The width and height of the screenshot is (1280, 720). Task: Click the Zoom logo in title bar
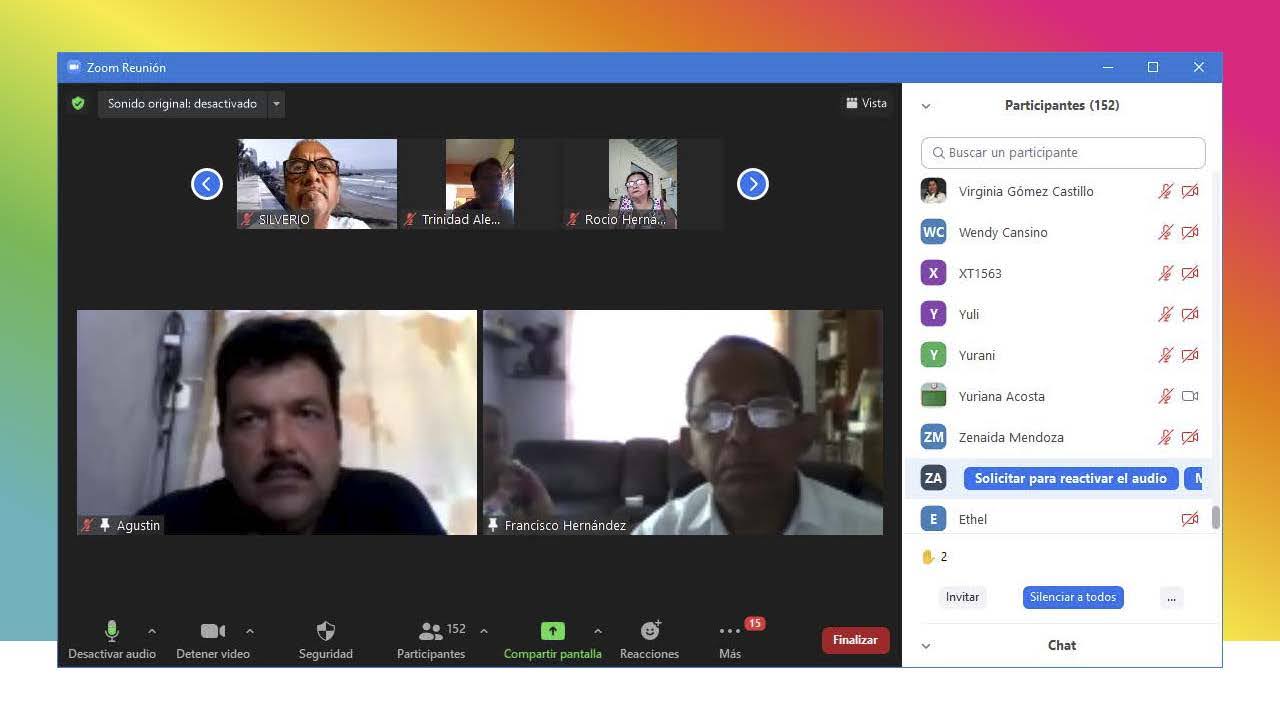pyautogui.click(x=74, y=67)
